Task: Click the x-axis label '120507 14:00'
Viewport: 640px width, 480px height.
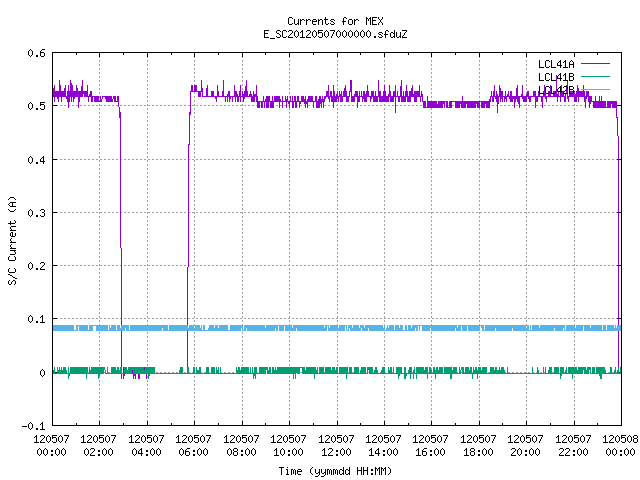Action: pyautogui.click(x=383, y=445)
